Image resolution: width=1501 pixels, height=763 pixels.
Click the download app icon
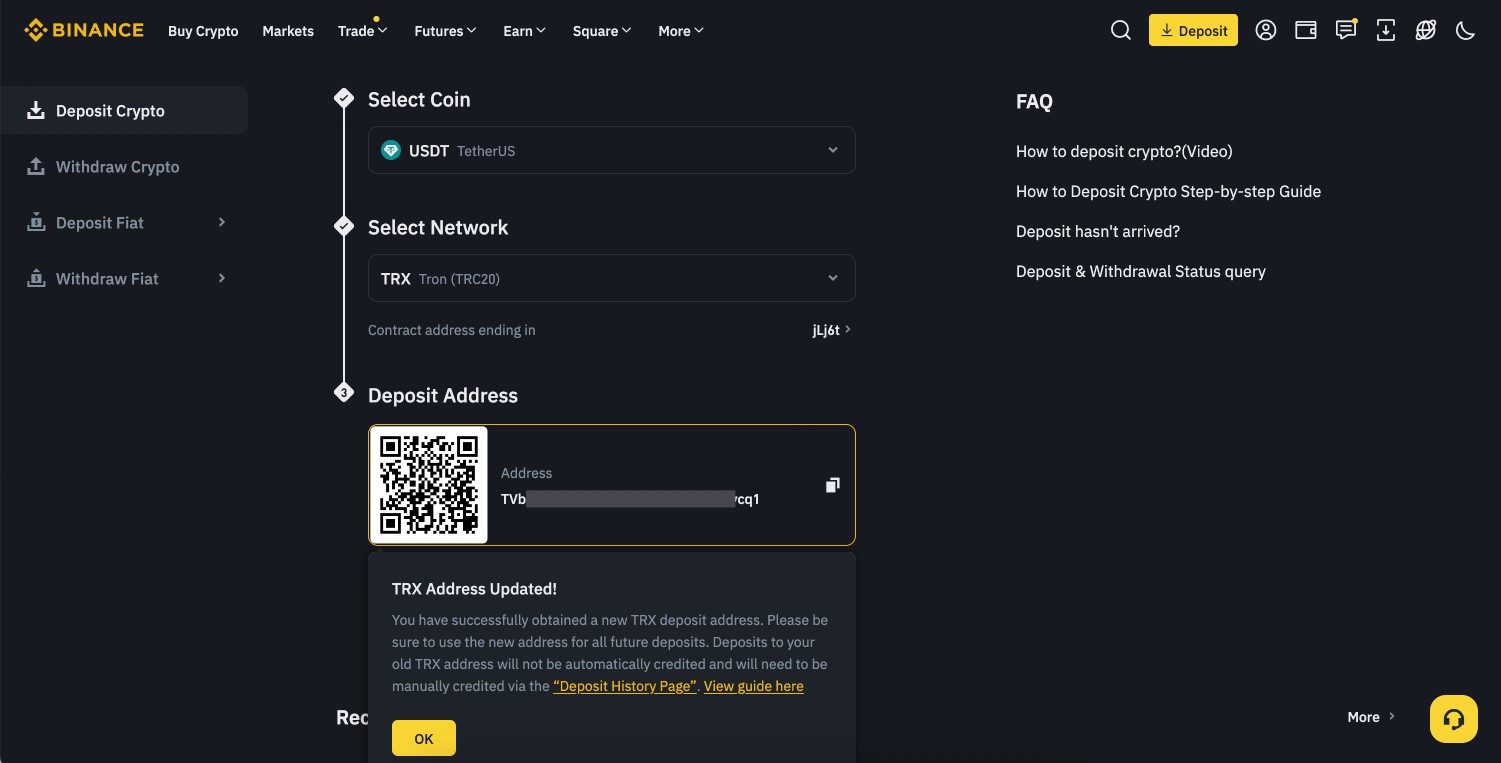coord(1386,30)
